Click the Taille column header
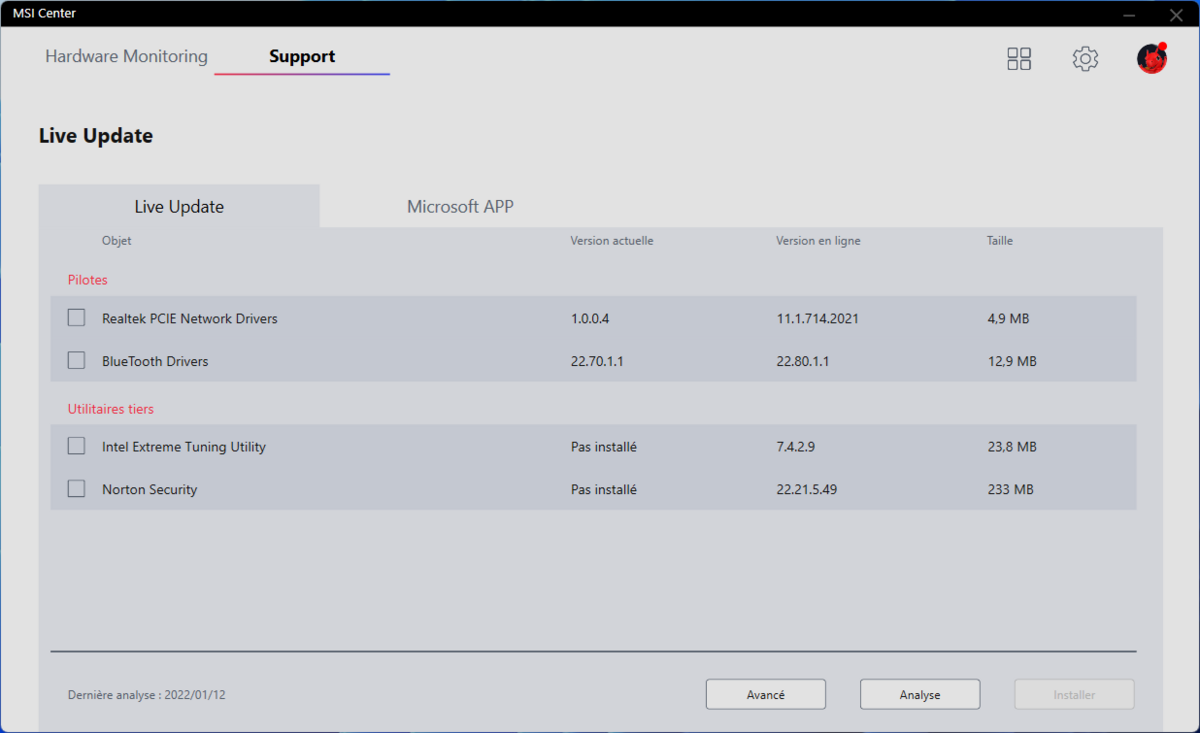The width and height of the screenshot is (1200, 733). (1000, 241)
